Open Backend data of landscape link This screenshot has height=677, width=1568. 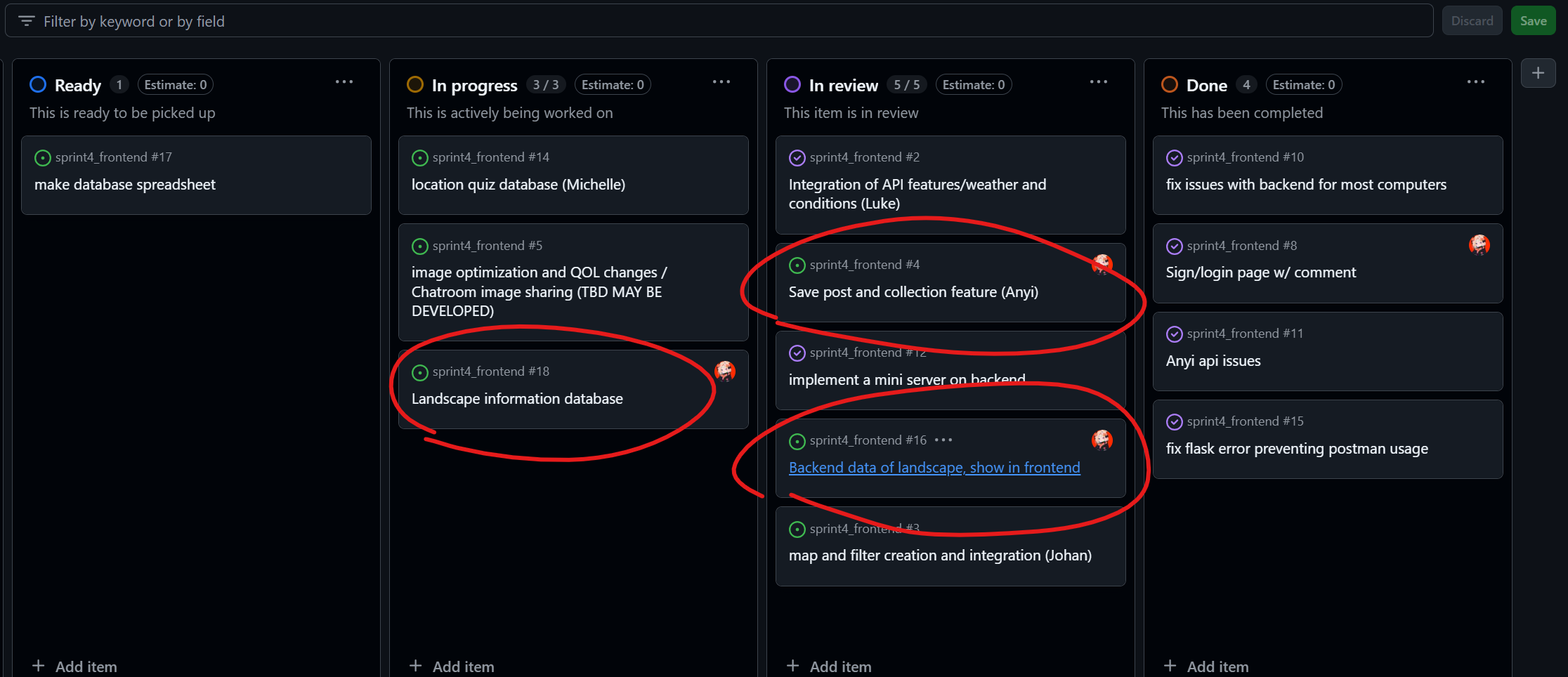pos(934,468)
